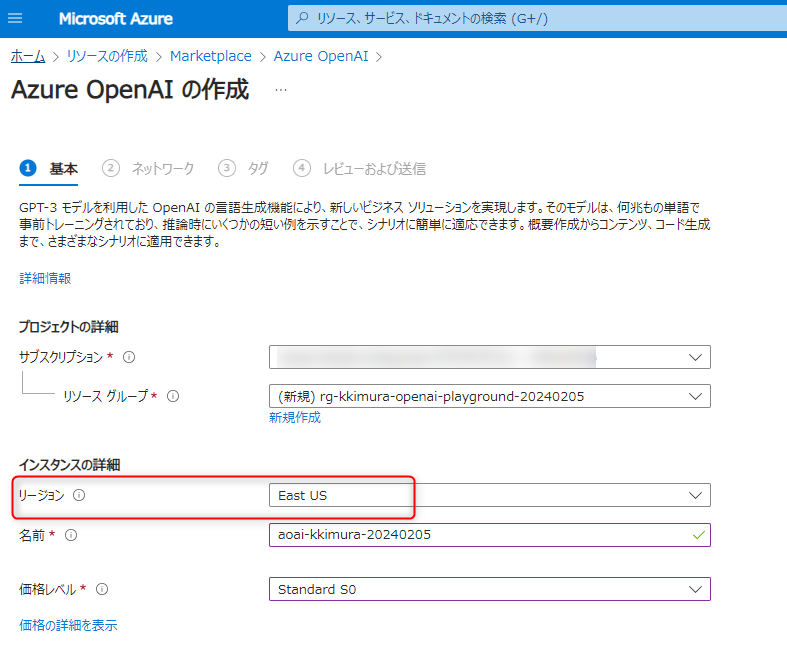
Task: Open the 詳細情報 link
Action: (x=45, y=278)
